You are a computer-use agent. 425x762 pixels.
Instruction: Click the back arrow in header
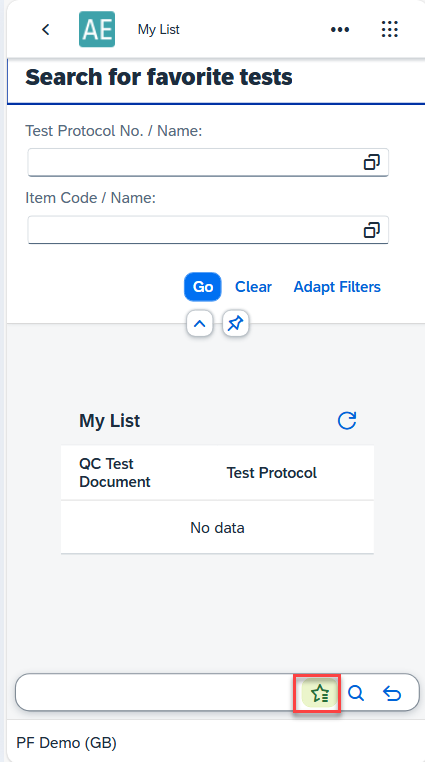pos(46,30)
